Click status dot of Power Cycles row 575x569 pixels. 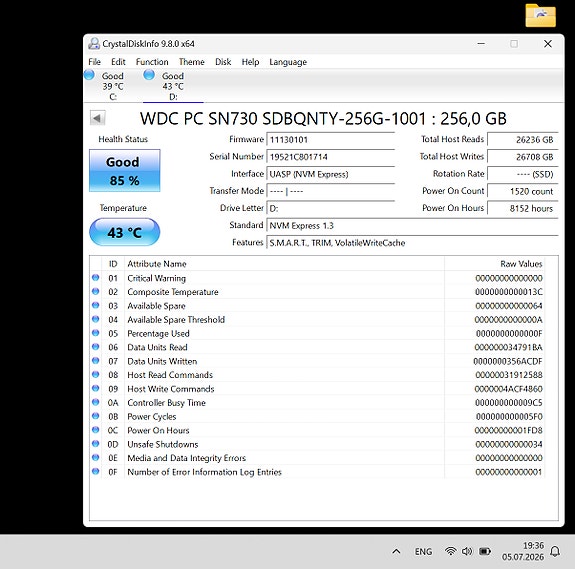click(96, 416)
